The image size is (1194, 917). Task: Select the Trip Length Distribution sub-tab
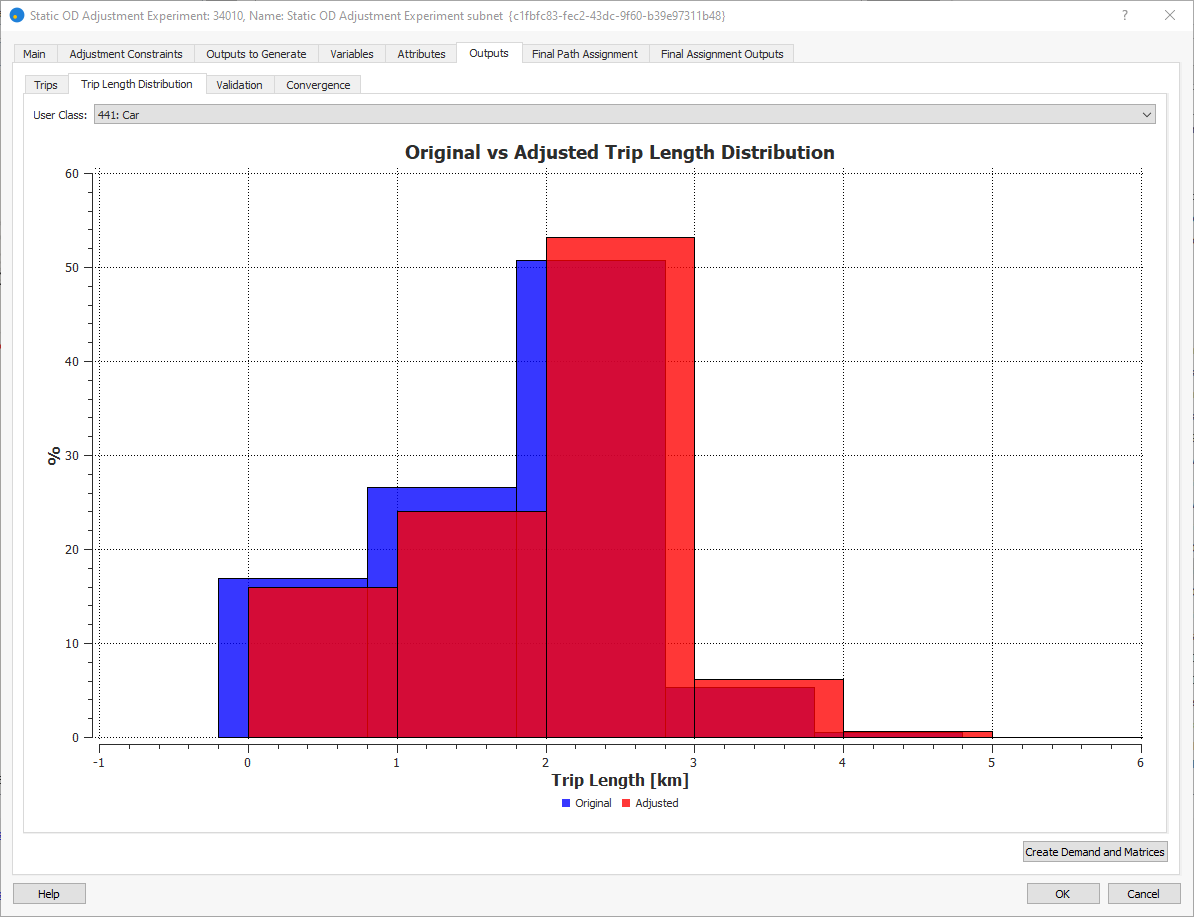(x=137, y=84)
